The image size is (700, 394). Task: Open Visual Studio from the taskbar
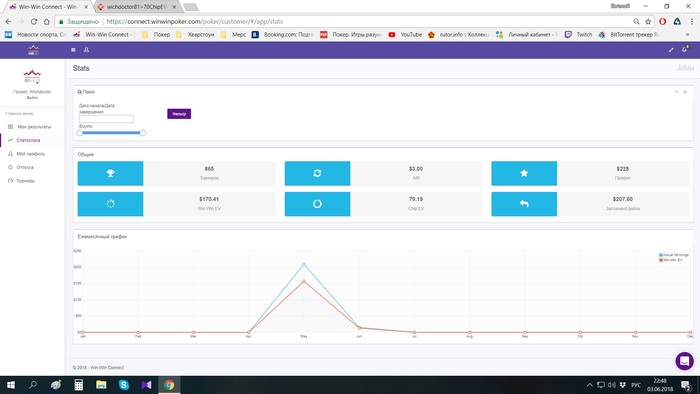[x=146, y=385]
